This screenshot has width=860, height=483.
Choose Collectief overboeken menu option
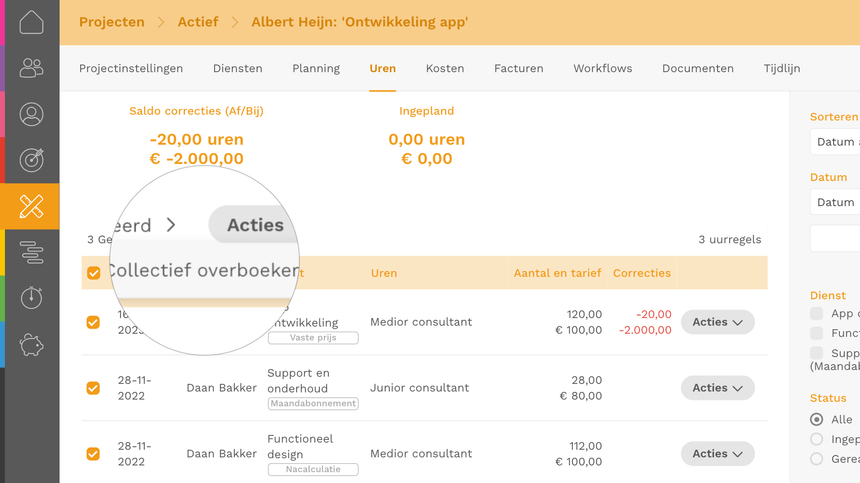[203, 270]
